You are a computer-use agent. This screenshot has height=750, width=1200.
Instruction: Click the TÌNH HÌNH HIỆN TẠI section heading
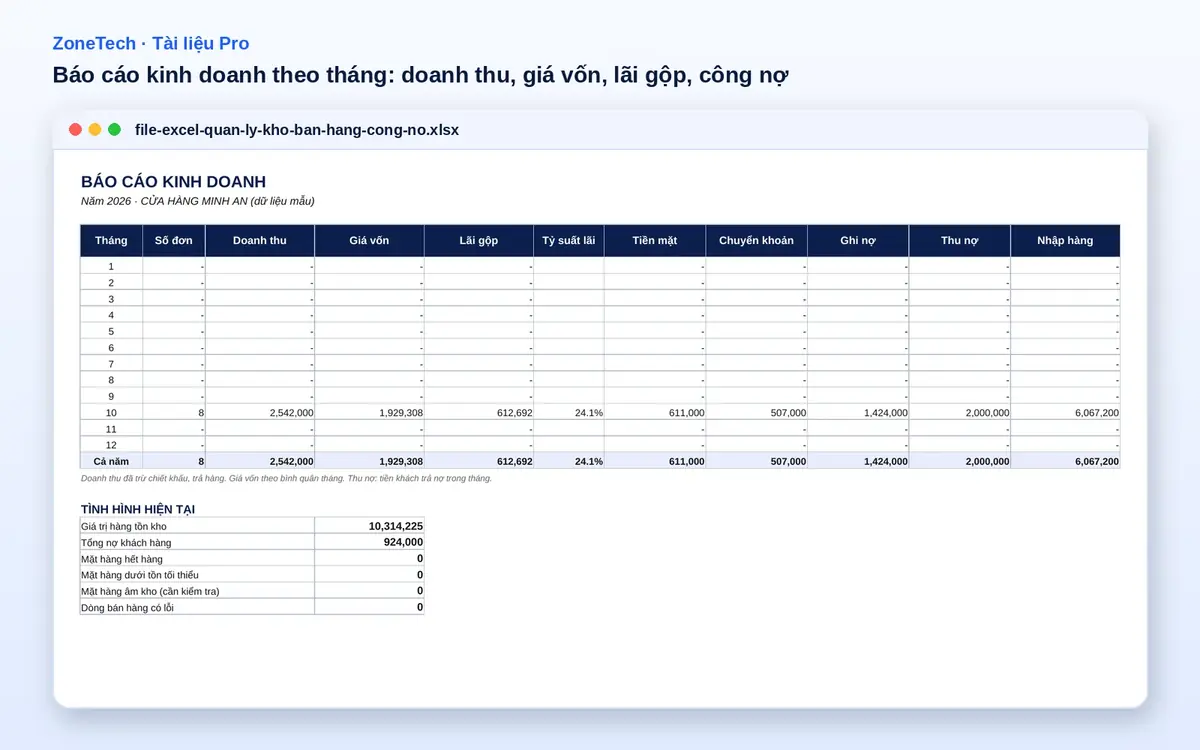click(138, 509)
